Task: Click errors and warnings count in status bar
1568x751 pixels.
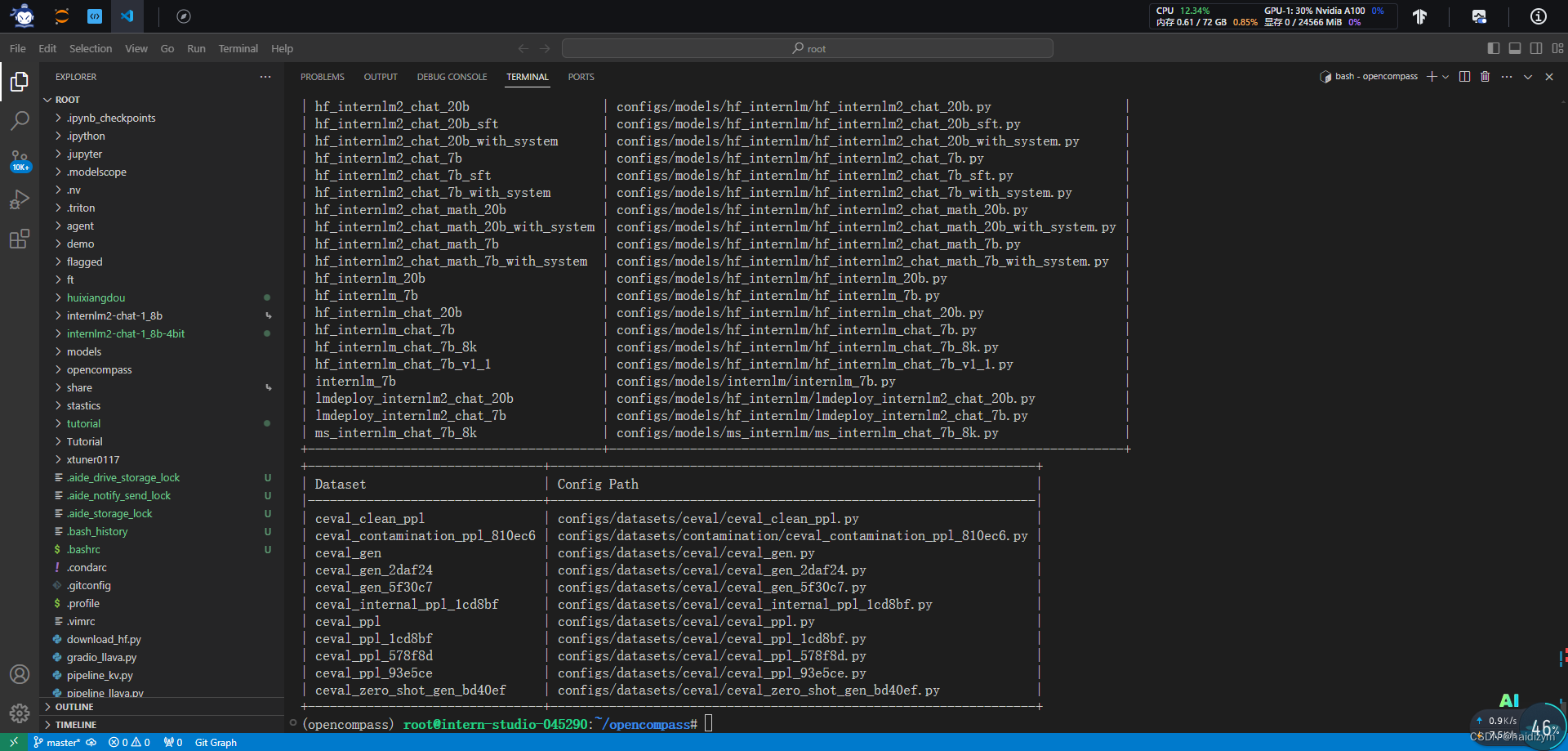Action: coord(129,742)
